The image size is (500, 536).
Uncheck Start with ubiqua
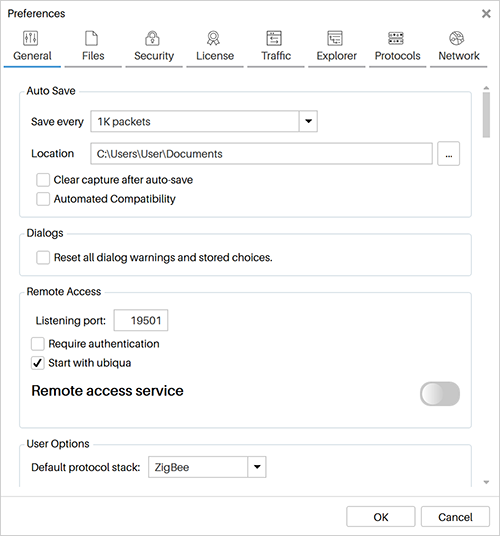(38, 363)
